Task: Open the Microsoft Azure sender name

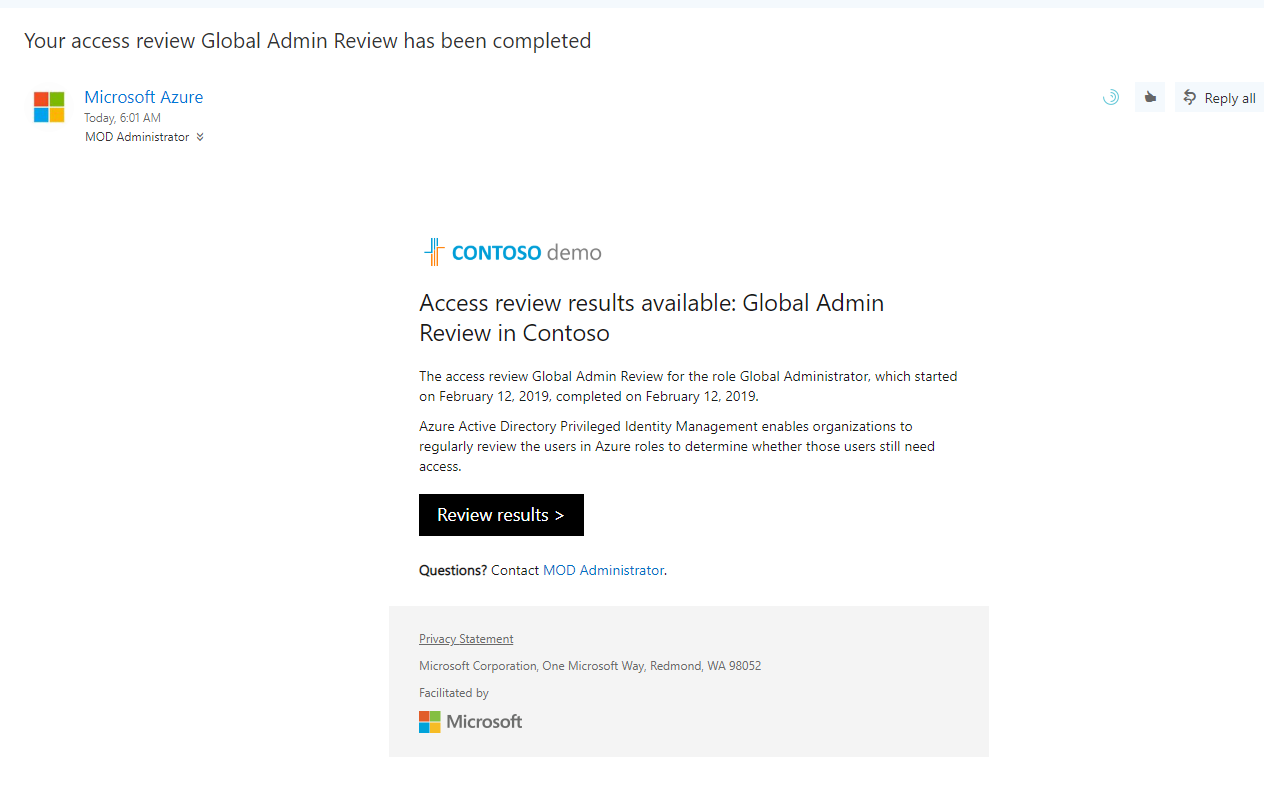Action: (144, 97)
